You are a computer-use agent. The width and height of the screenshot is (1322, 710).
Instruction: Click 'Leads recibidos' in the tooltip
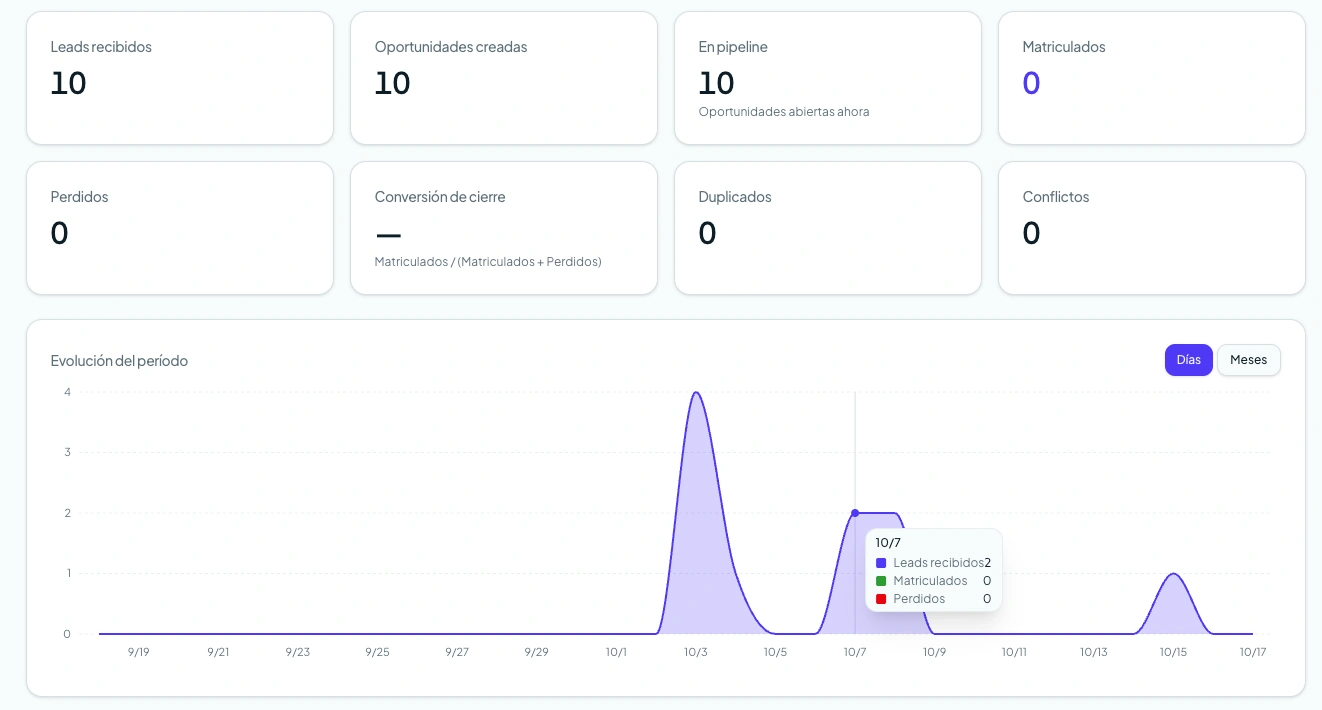[x=938, y=563]
